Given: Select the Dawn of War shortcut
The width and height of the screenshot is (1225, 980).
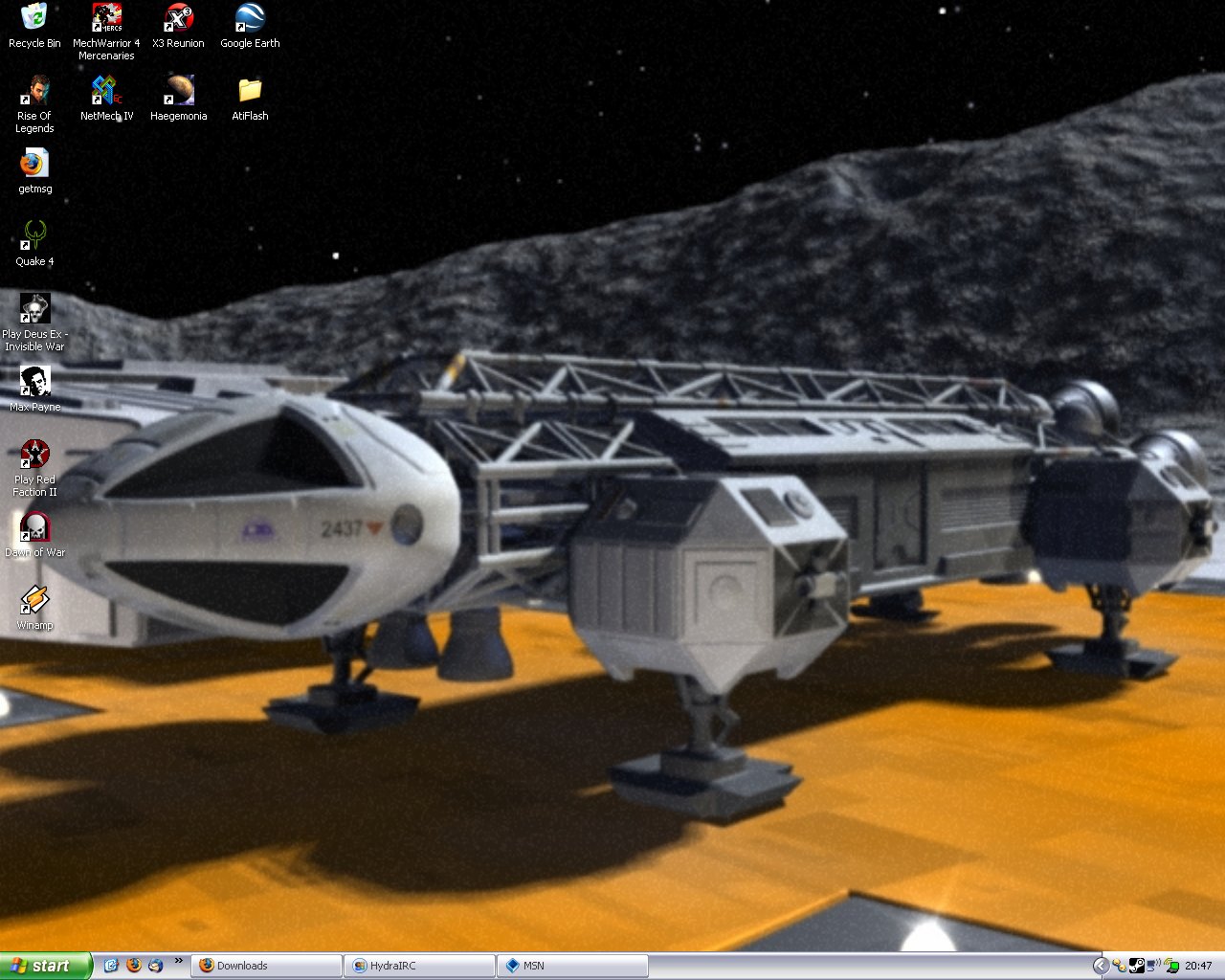Looking at the screenshot, I should pos(34,535).
